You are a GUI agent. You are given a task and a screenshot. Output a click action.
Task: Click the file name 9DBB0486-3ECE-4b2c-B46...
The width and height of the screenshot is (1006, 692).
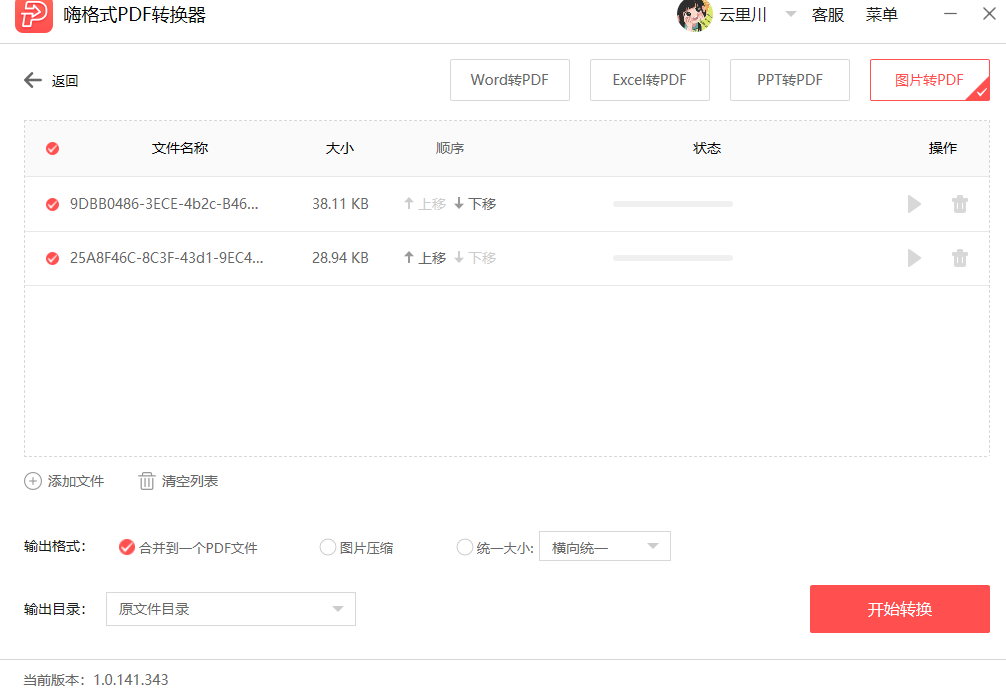click(x=164, y=204)
